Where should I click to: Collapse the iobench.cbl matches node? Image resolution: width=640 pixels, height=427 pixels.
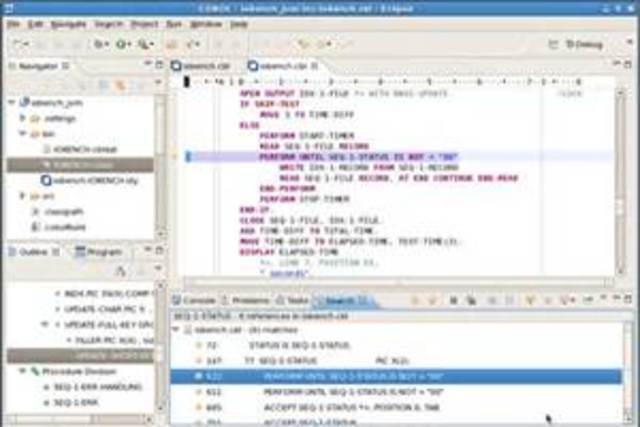click(x=176, y=329)
